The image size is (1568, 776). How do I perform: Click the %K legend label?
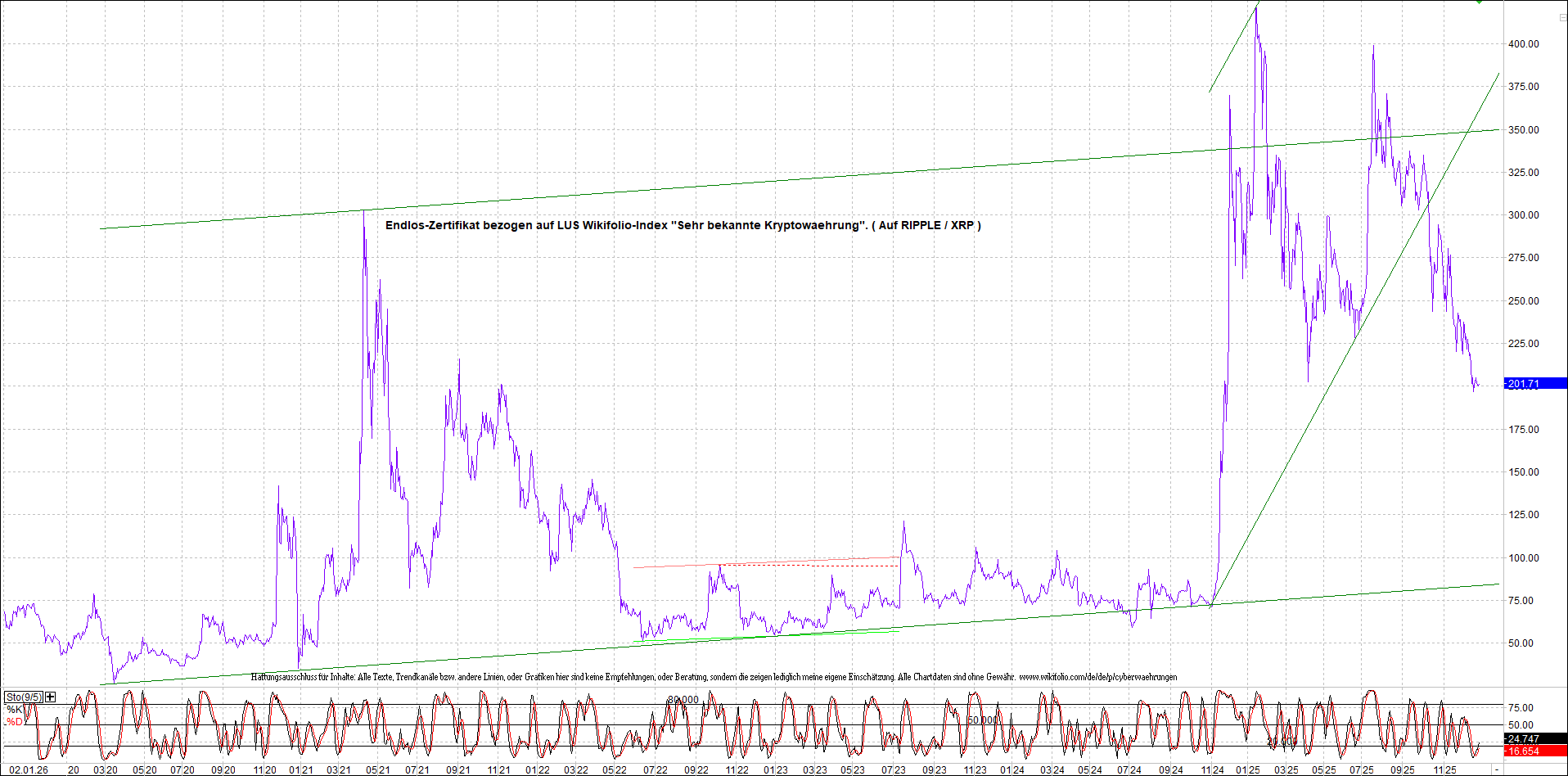[x=15, y=709]
